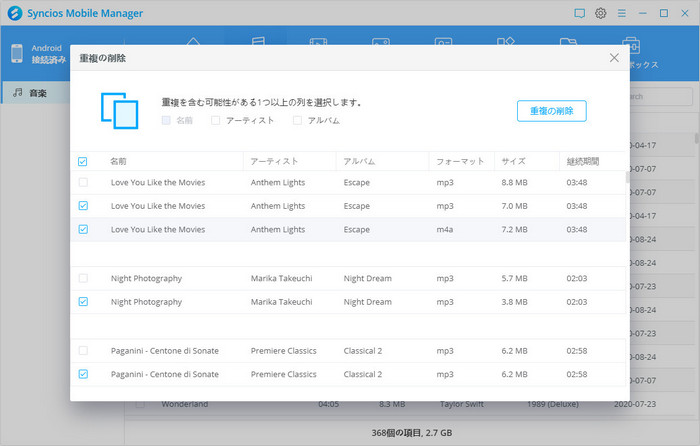The width and height of the screenshot is (700, 446).
Task: Select the 音楽 sidebar item
Action: pyautogui.click(x=36, y=92)
